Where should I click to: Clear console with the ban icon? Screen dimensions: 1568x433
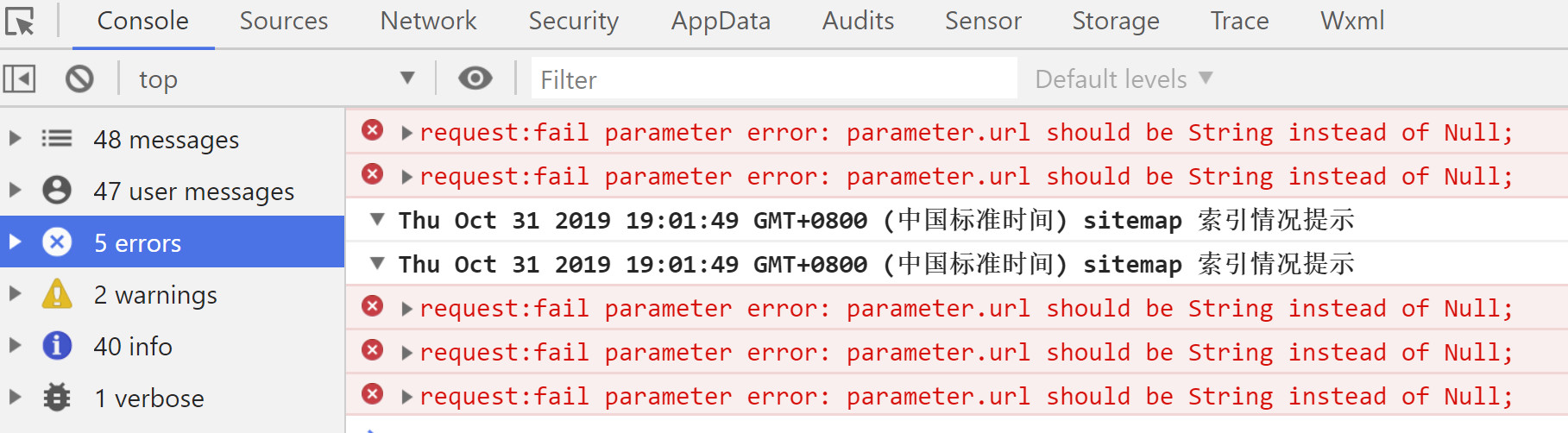pyautogui.click(x=79, y=79)
